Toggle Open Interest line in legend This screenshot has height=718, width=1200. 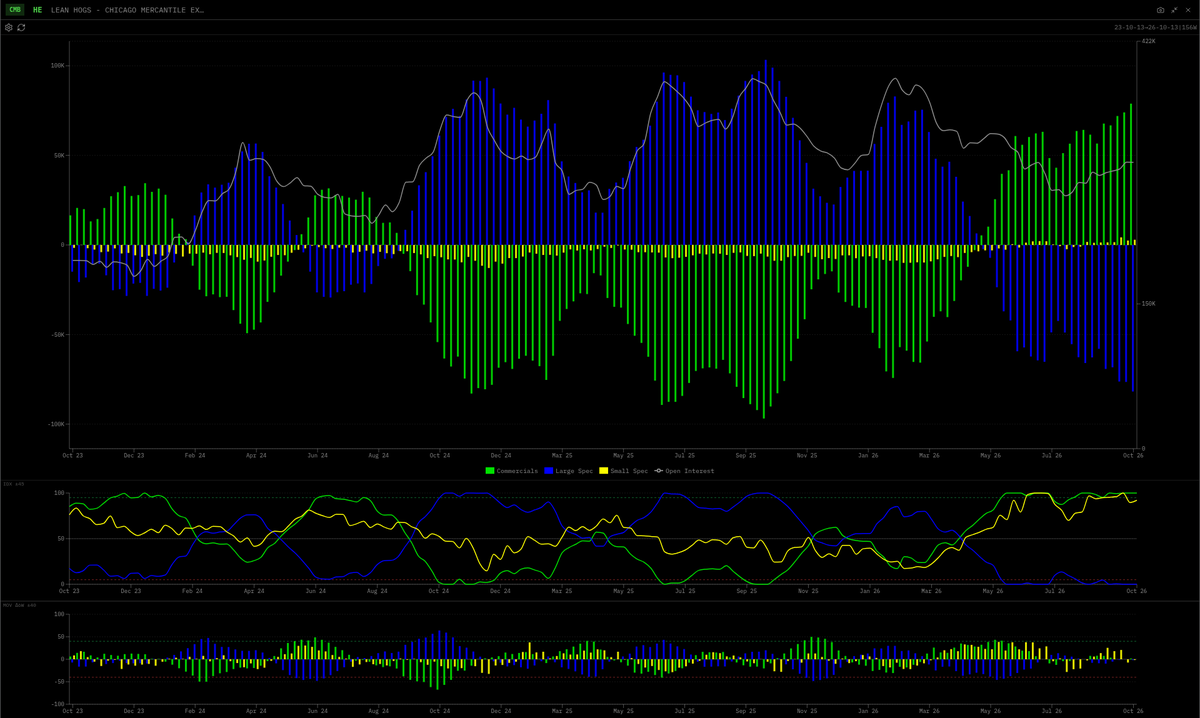pos(684,470)
